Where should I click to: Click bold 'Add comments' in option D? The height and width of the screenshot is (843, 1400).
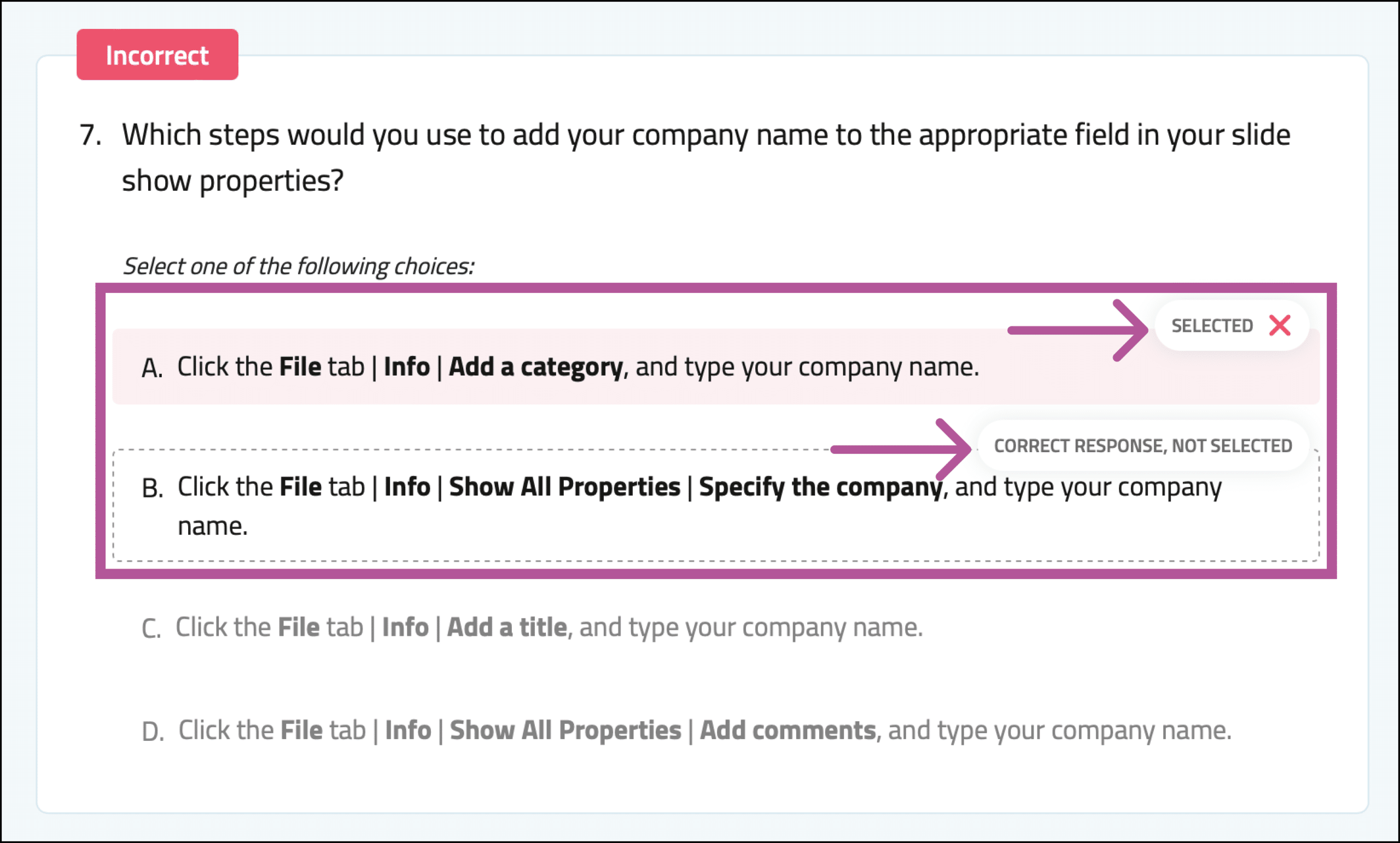coord(787,730)
